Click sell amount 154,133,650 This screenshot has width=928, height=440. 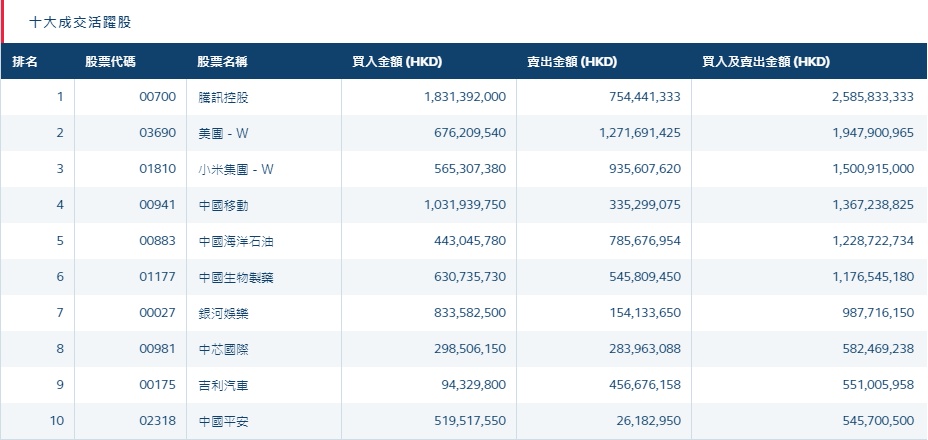[645, 313]
